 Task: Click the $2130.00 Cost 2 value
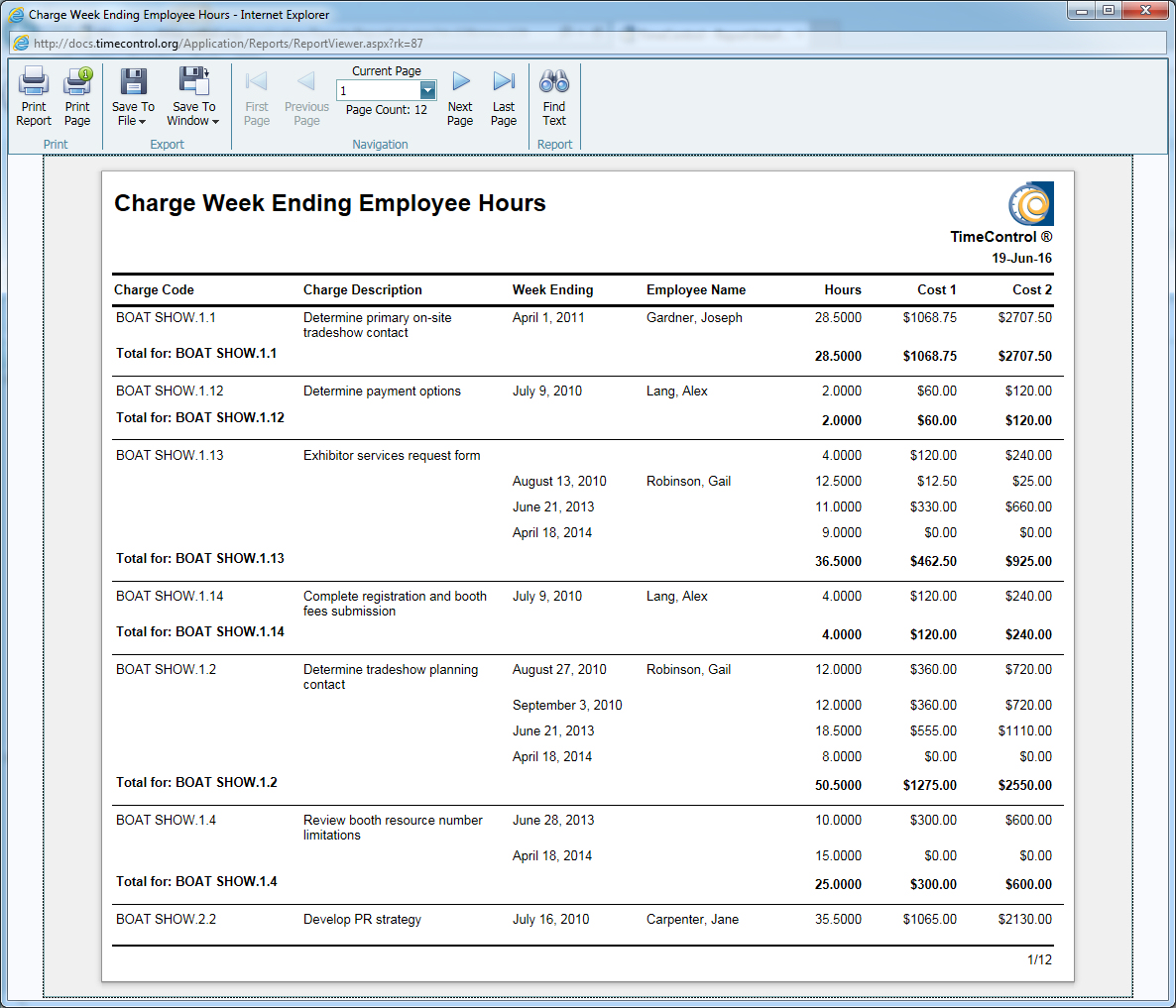click(x=1025, y=920)
